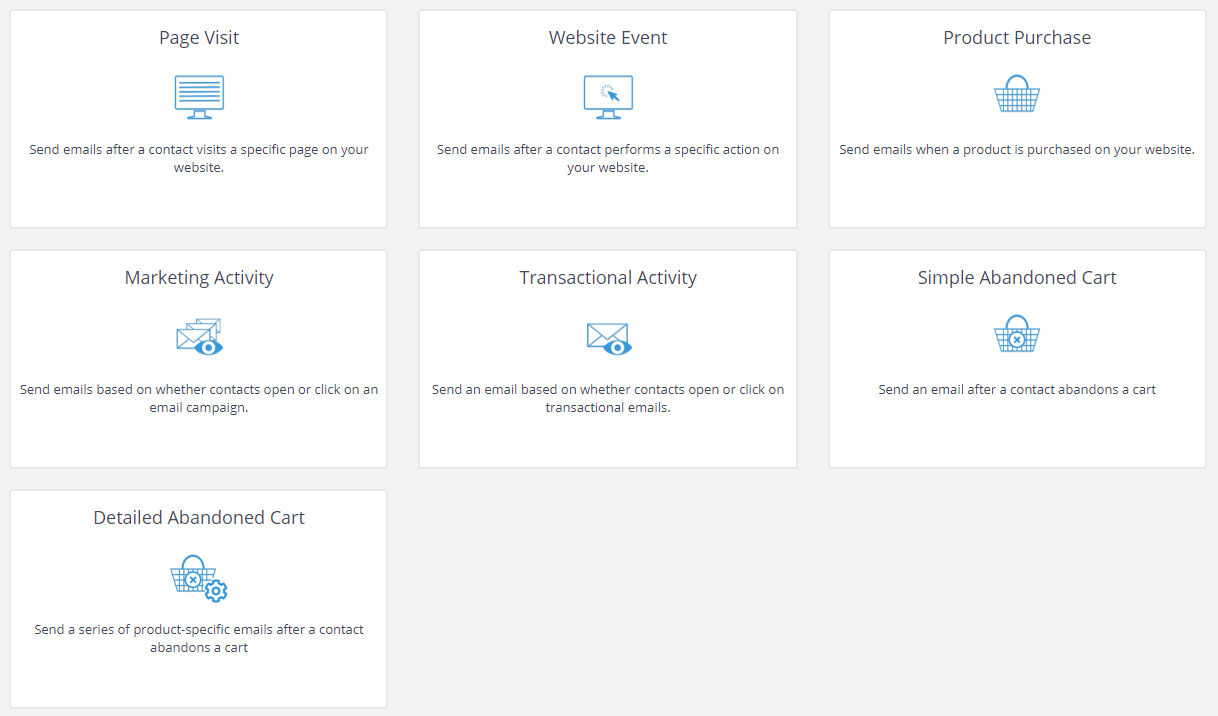Click 'Send emails after a contact performs a specific action' text
Screen dimensions: 1218x716
point(608,159)
